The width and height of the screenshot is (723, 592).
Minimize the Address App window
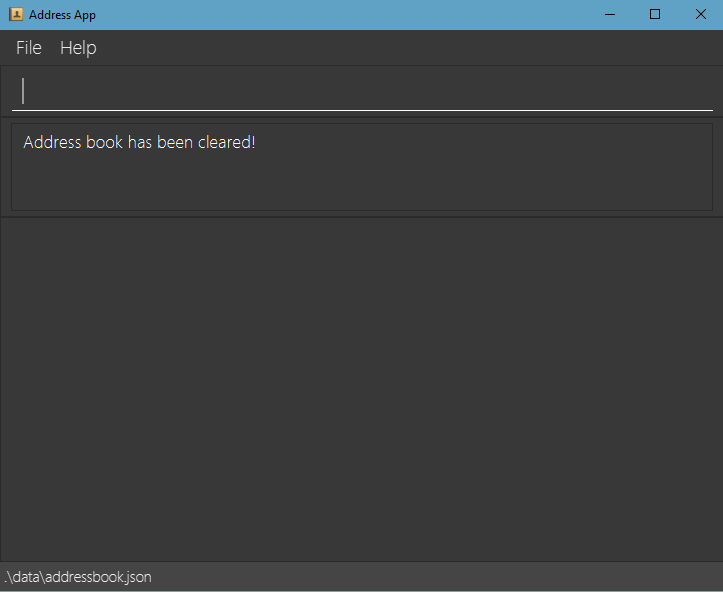click(x=610, y=14)
